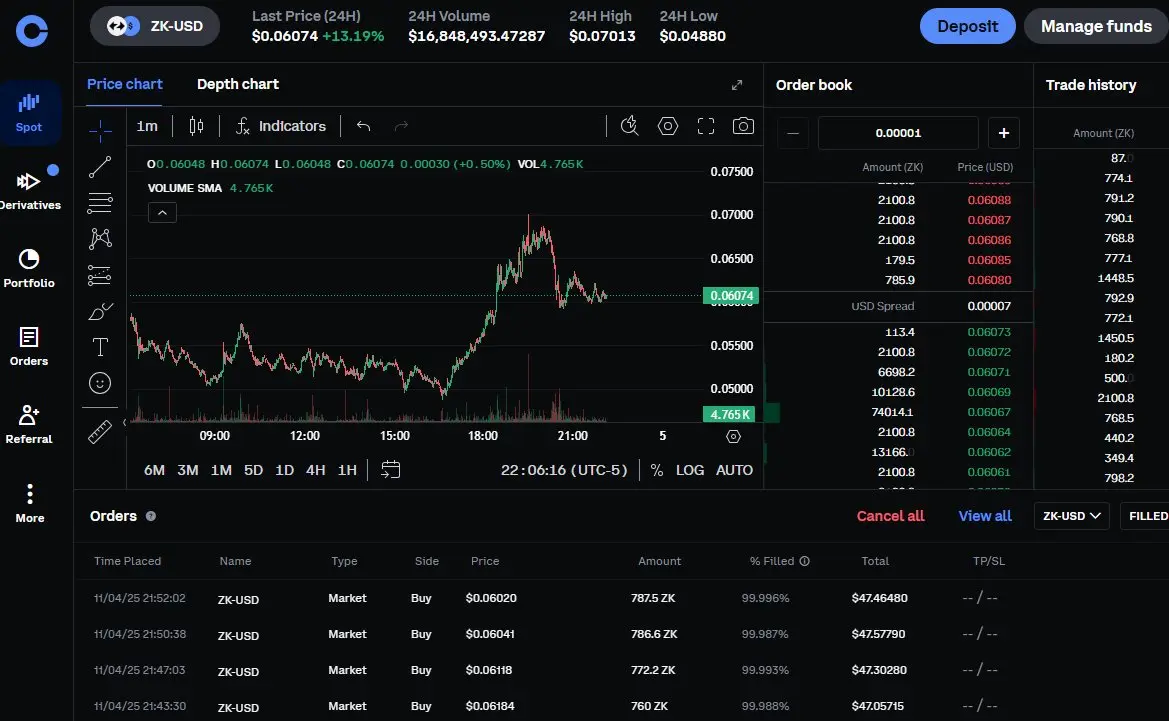1169x721 pixels.
Task: Toggle percent scale on chart
Action: [657, 470]
